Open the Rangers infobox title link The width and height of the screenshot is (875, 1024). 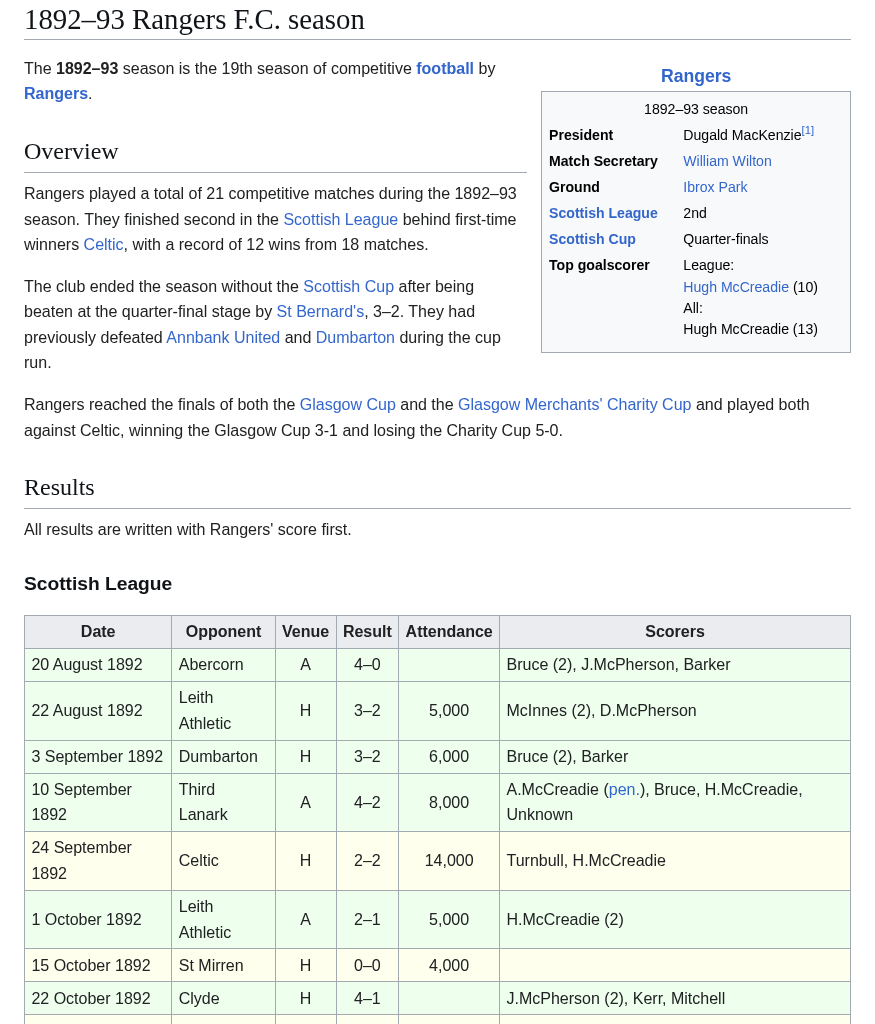(x=695, y=76)
